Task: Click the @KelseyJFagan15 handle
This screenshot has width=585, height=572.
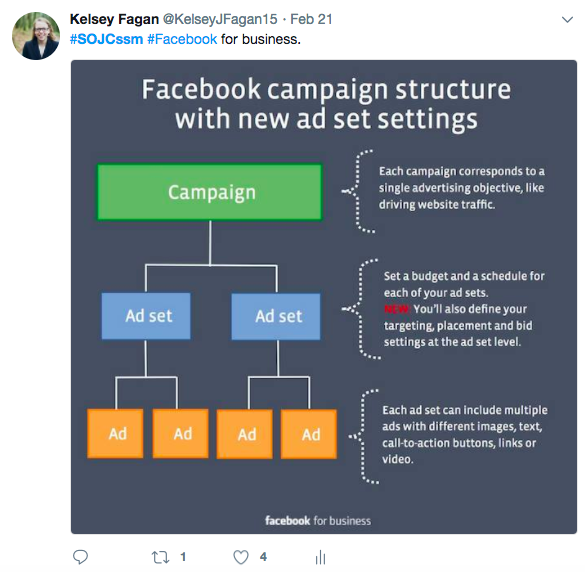Action: tap(220, 19)
